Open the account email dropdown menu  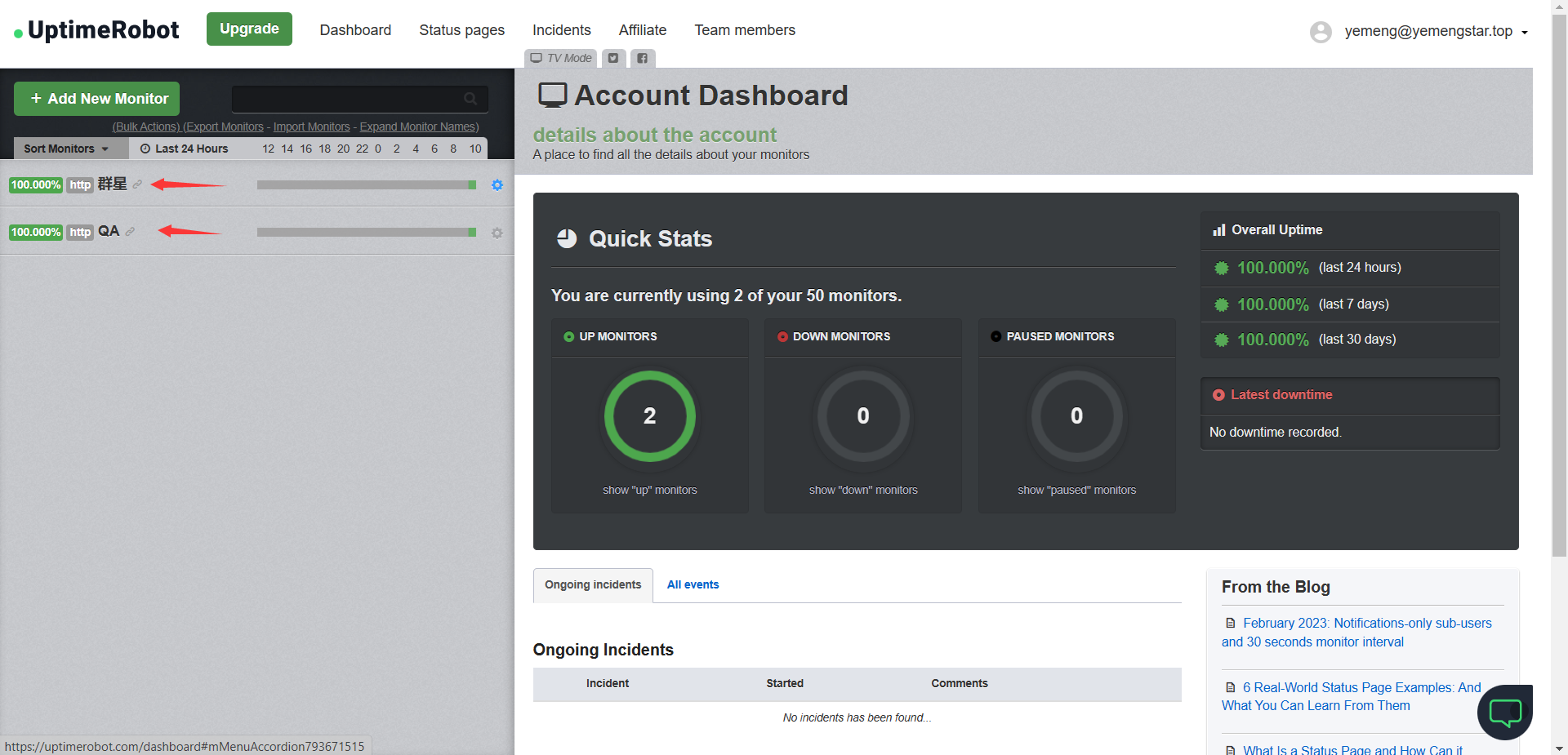1436,32
